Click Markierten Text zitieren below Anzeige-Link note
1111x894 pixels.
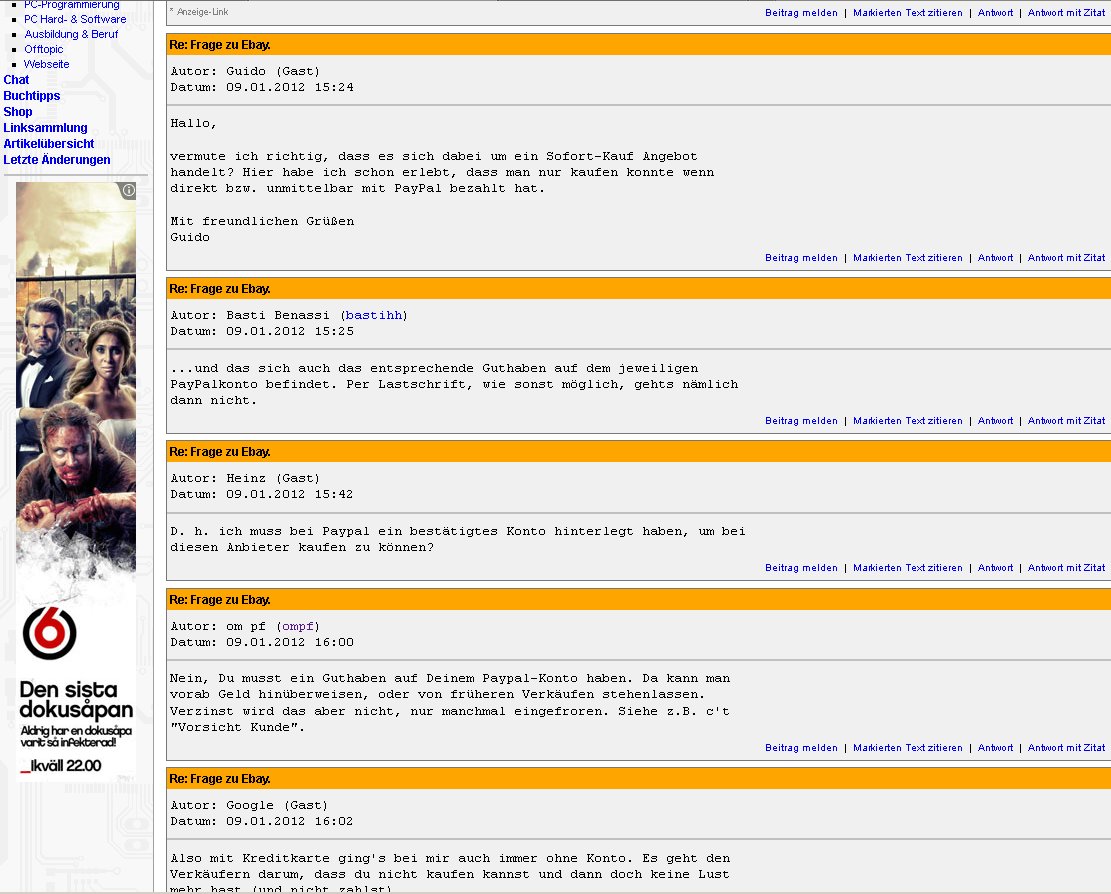(x=908, y=13)
